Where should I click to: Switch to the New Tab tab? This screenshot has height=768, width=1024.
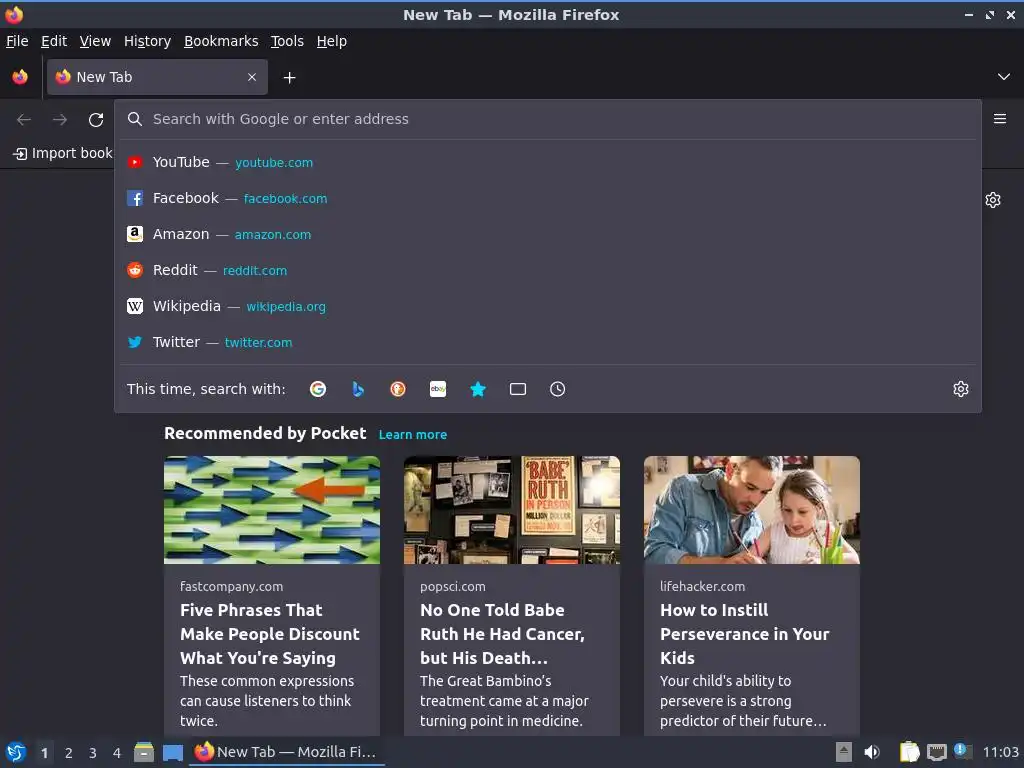tap(157, 77)
